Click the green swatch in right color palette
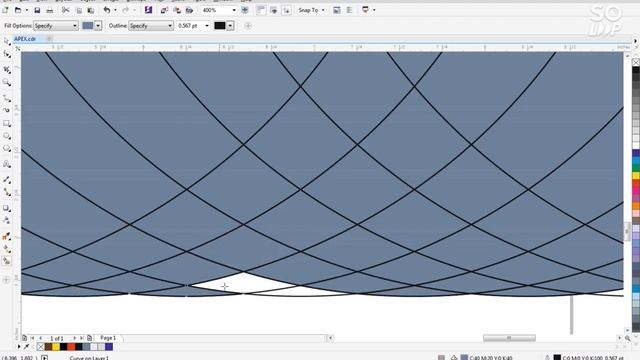Viewport: 640px width, 360px height. coord(636,168)
